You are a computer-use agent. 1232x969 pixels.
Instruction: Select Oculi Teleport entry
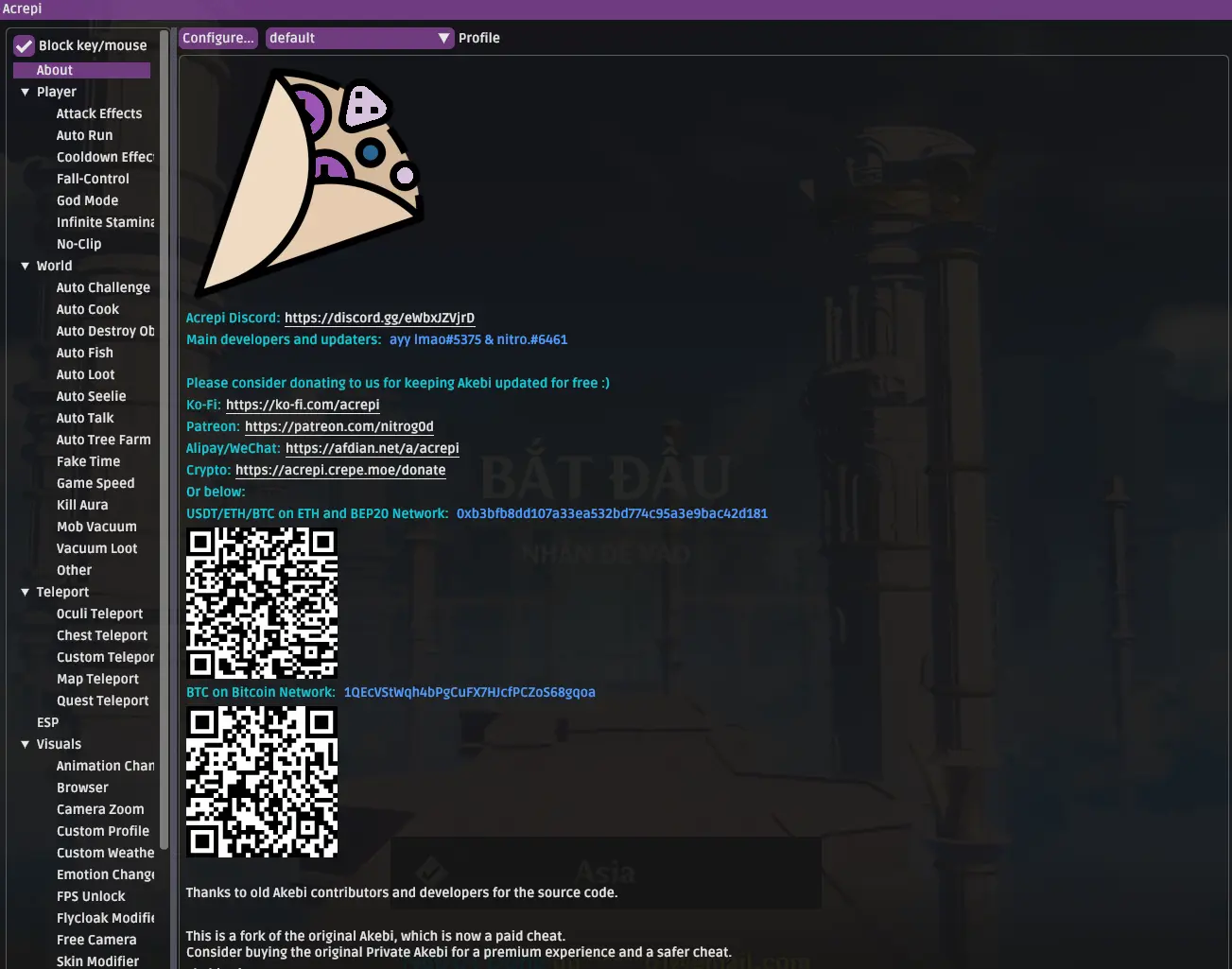[x=99, y=614]
